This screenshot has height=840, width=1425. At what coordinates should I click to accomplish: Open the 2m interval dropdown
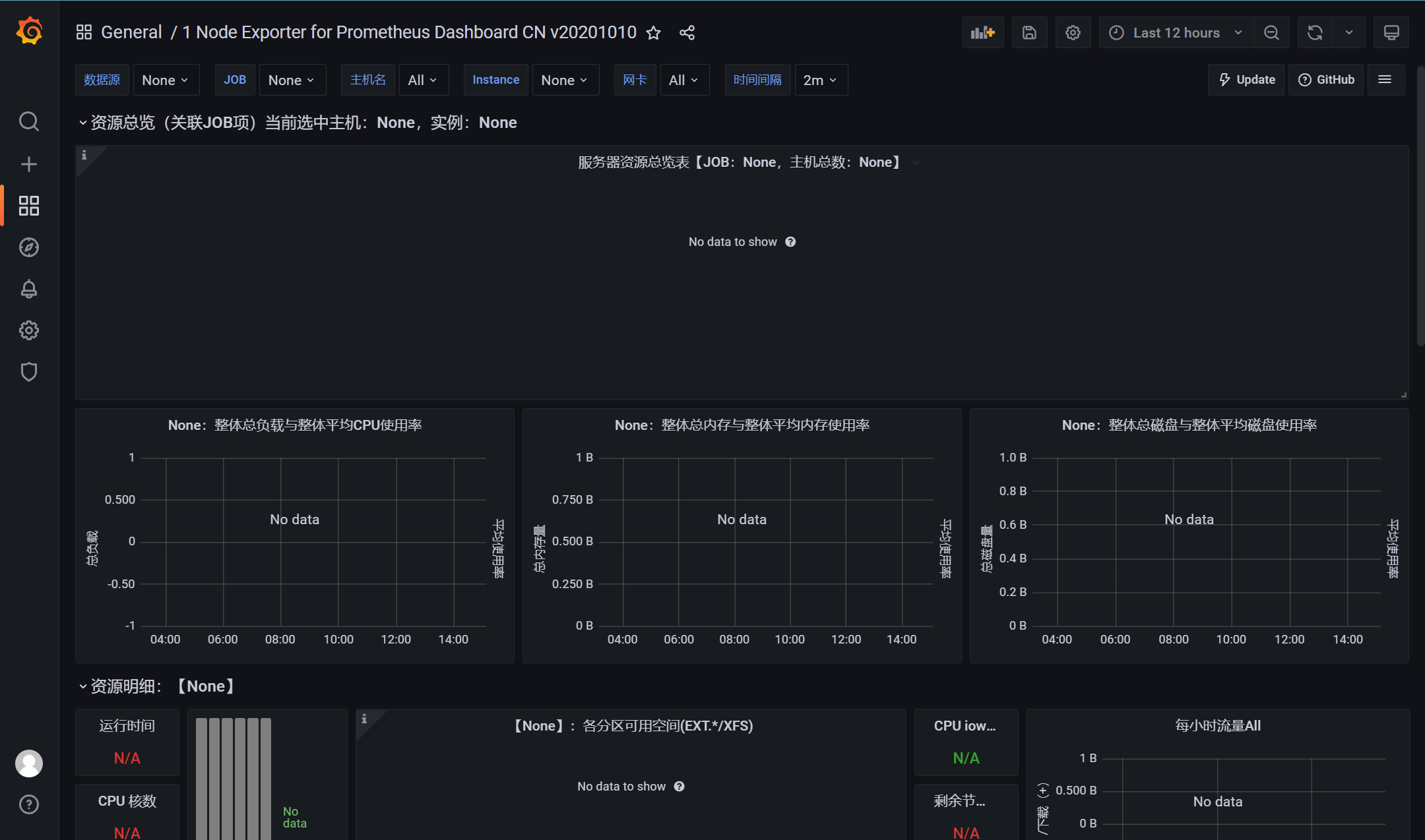point(820,80)
